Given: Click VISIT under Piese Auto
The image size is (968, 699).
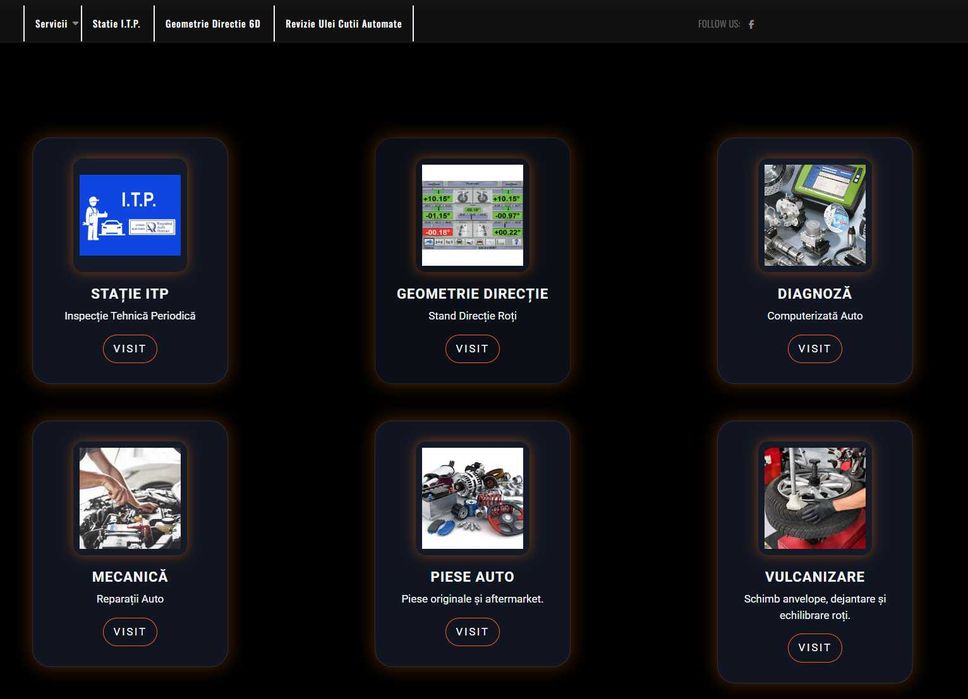Looking at the screenshot, I should pyautogui.click(x=472, y=632).
